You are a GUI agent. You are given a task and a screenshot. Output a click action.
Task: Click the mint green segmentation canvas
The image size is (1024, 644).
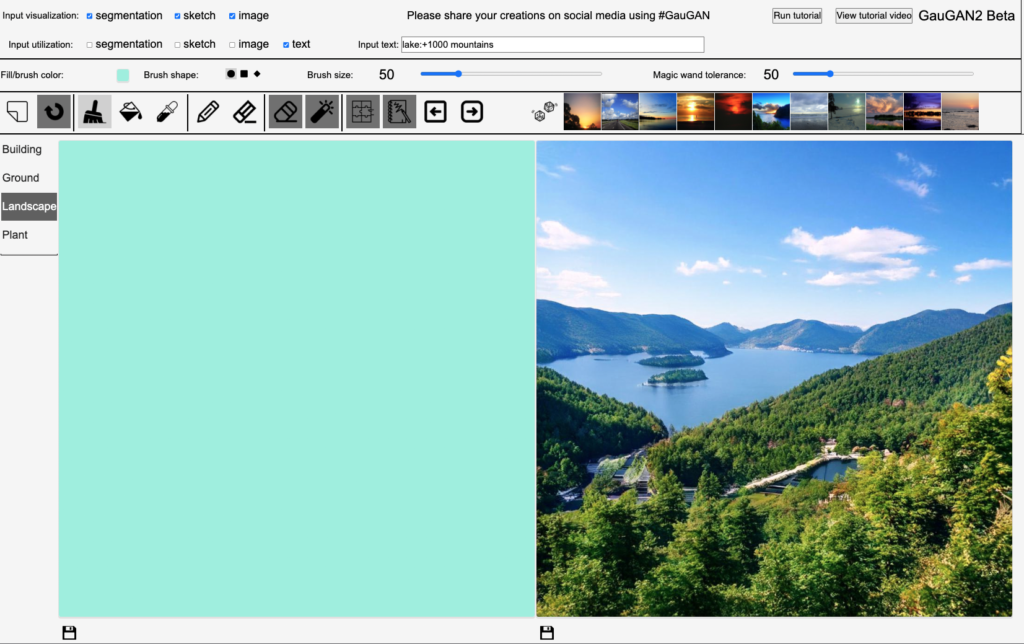coord(296,379)
